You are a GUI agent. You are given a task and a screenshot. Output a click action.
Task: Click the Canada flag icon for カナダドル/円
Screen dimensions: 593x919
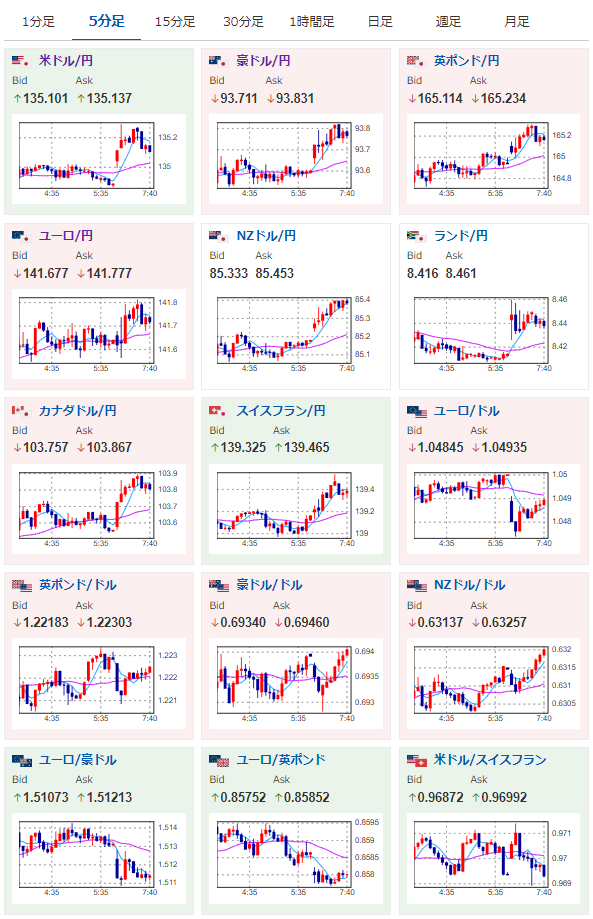pos(22,411)
